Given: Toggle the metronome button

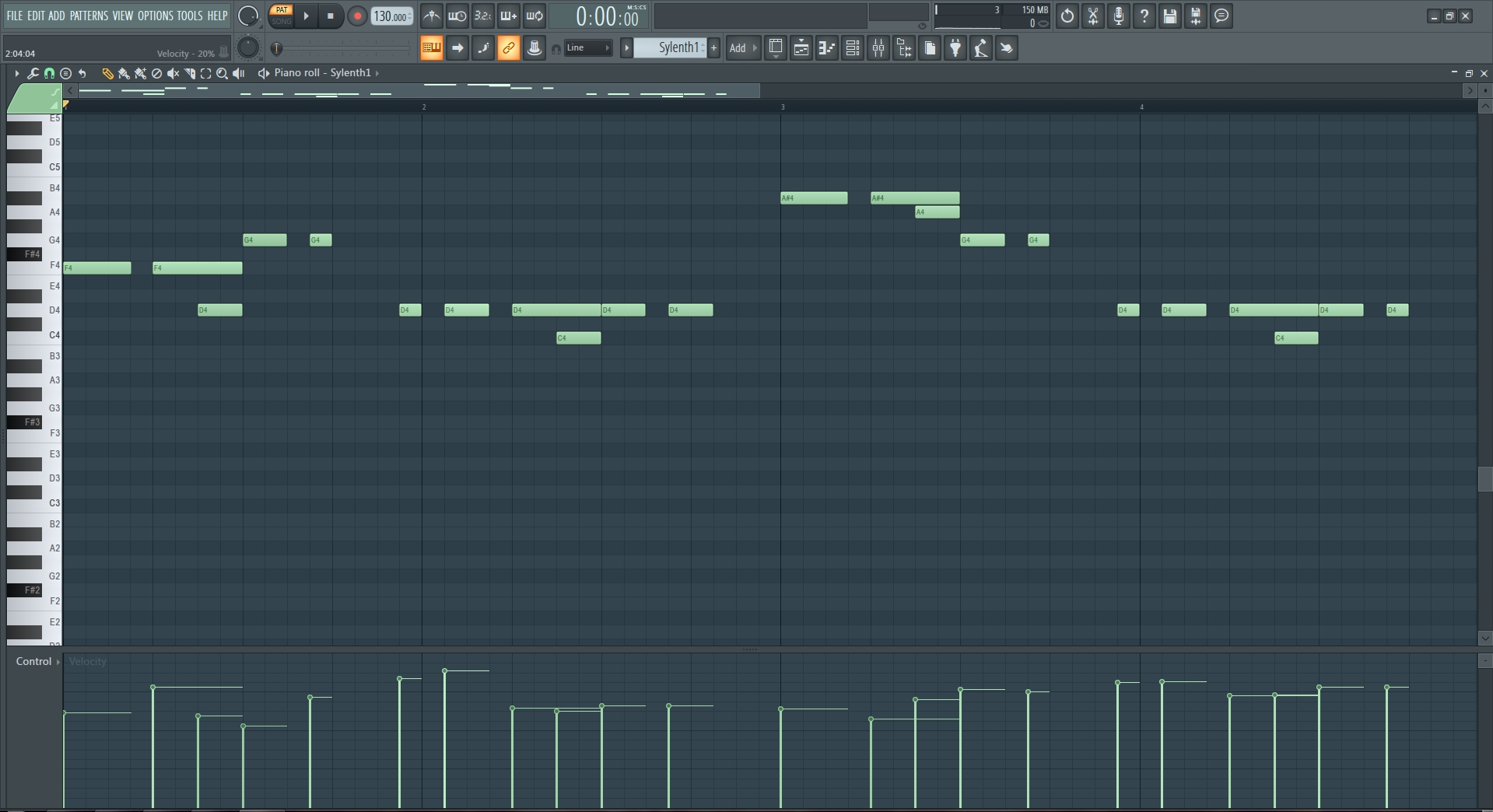Looking at the screenshot, I should click(431, 16).
